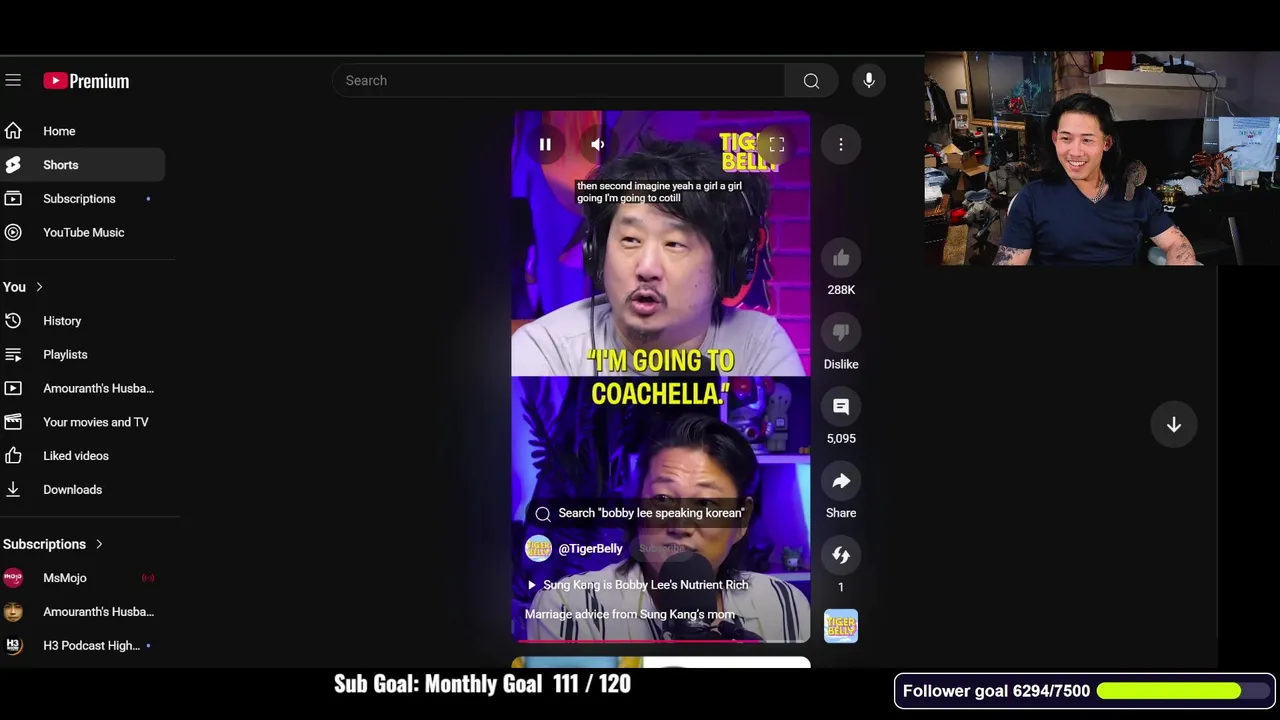Click Short title Marriage advice from Sung Kang's mom
Viewport: 1280px width, 720px height.
coord(630,615)
